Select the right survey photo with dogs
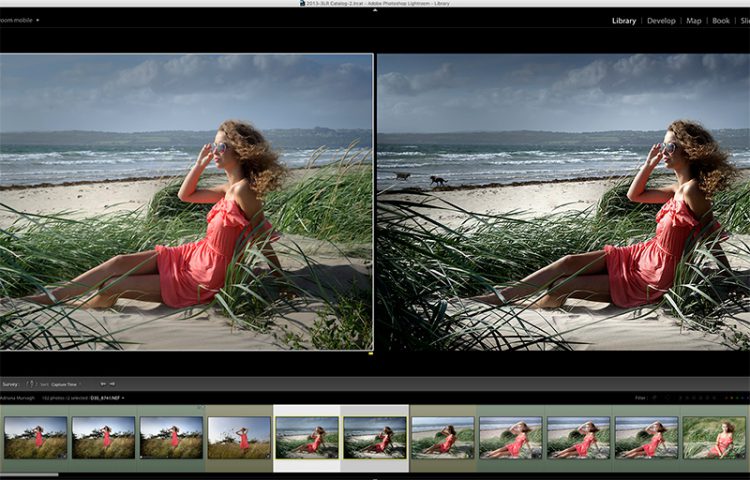Viewport: 750px width, 480px height. click(563, 201)
